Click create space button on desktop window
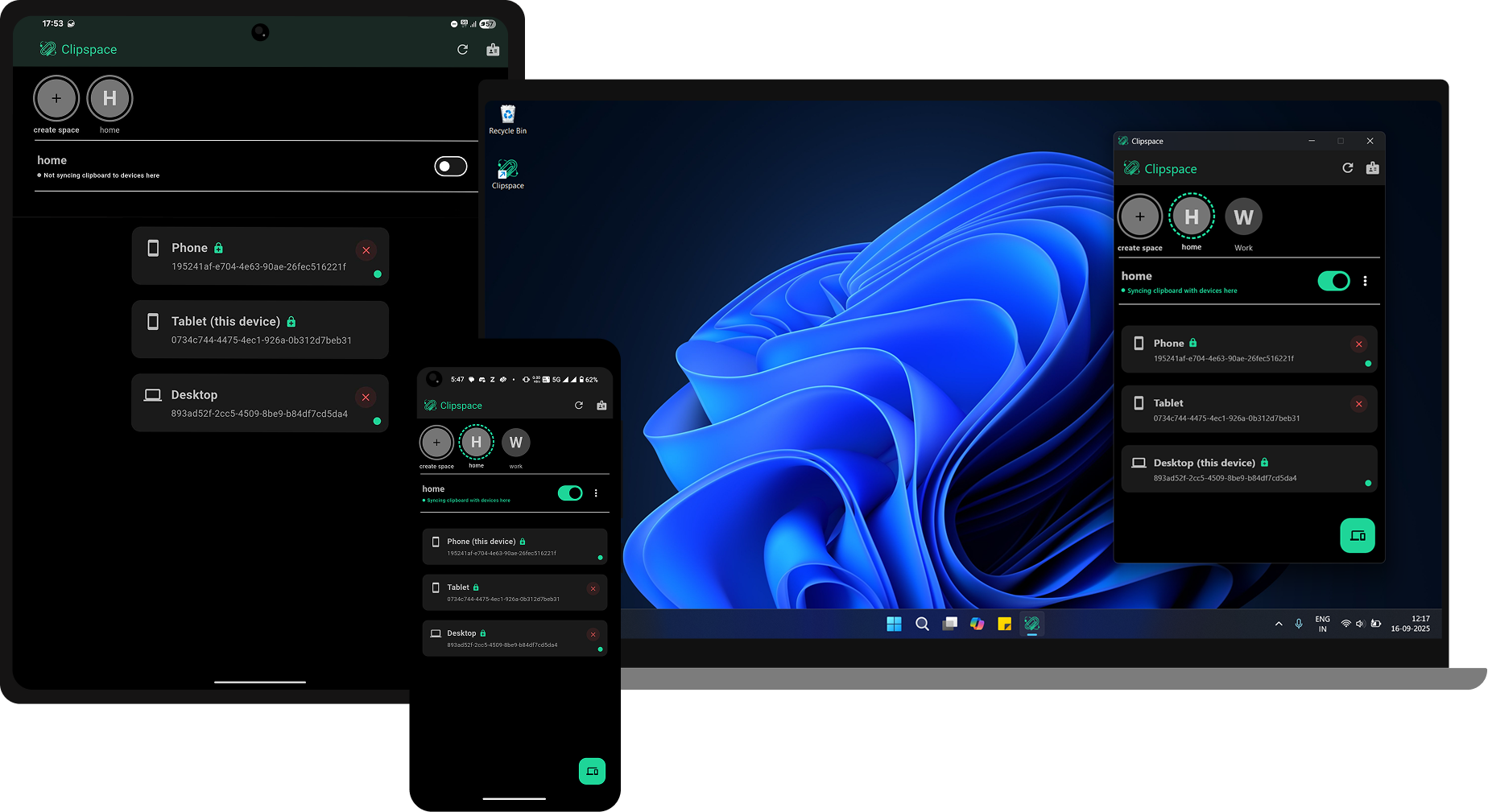This screenshot has height=812, width=1488. pyautogui.click(x=1139, y=217)
